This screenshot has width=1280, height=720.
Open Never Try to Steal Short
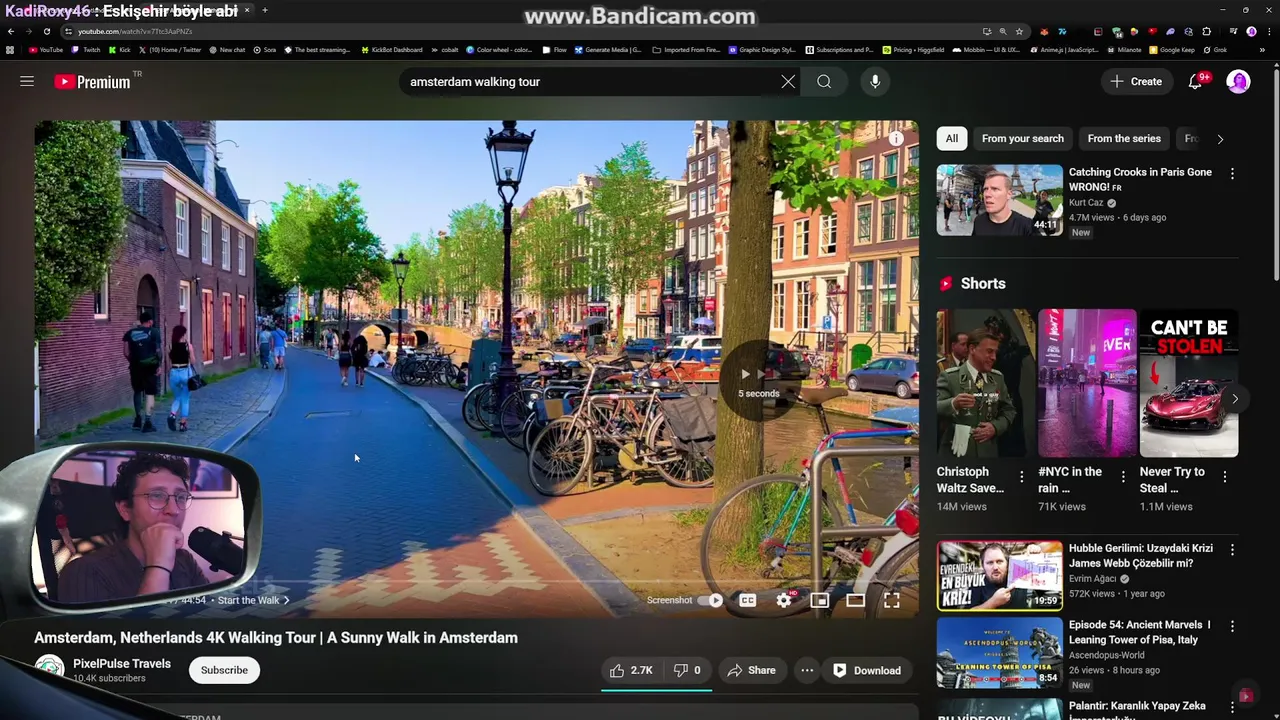coord(1189,383)
